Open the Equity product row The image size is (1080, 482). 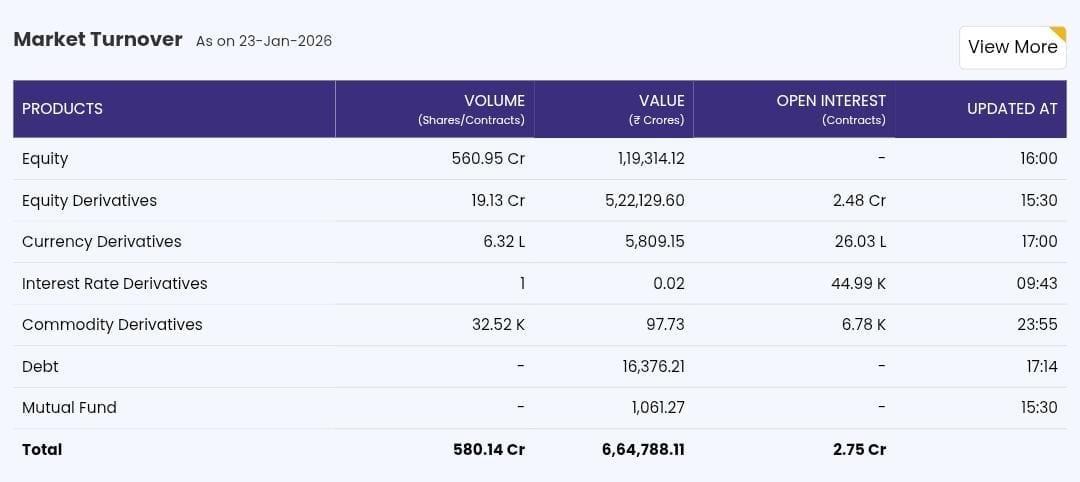click(x=45, y=158)
